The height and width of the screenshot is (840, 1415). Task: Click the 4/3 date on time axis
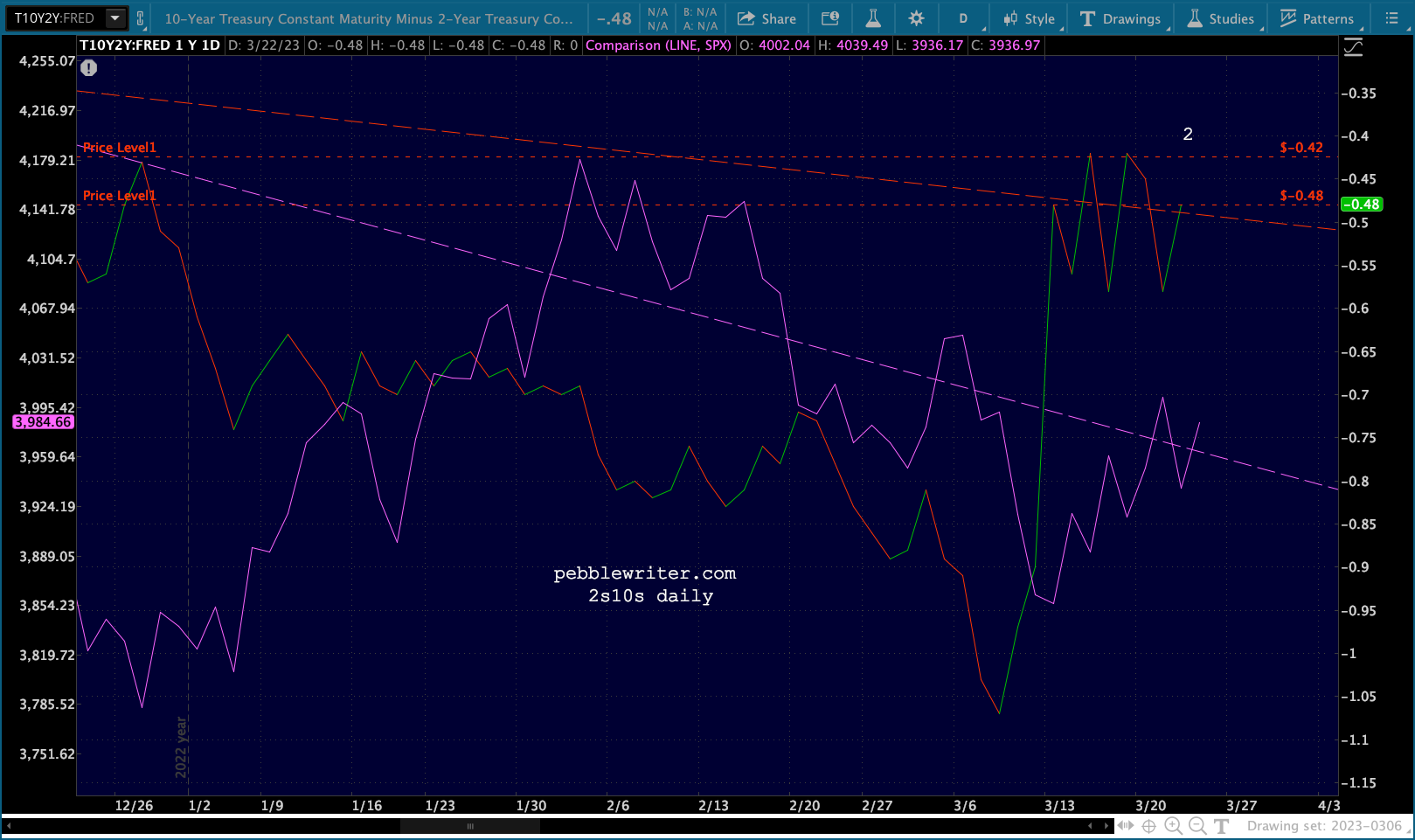point(1328,806)
